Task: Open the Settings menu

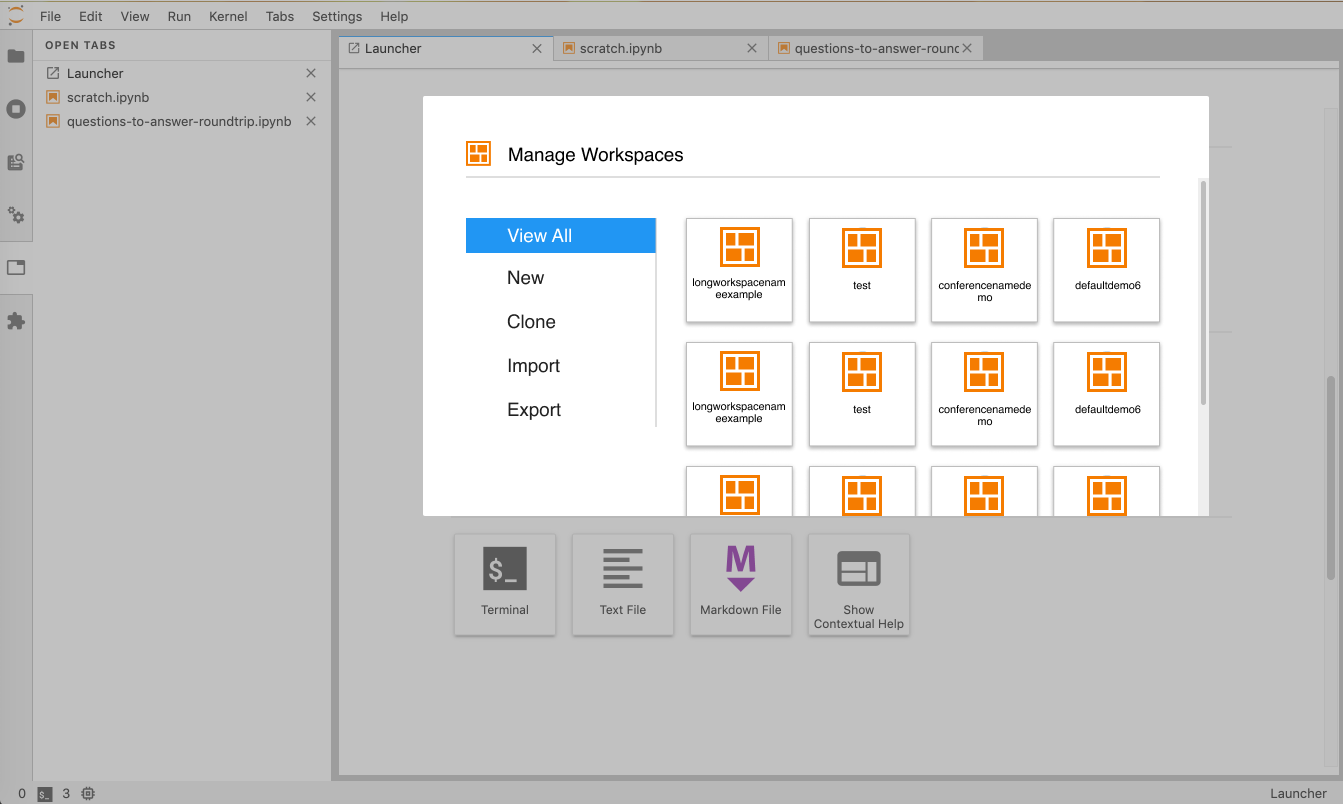Action: (x=336, y=16)
